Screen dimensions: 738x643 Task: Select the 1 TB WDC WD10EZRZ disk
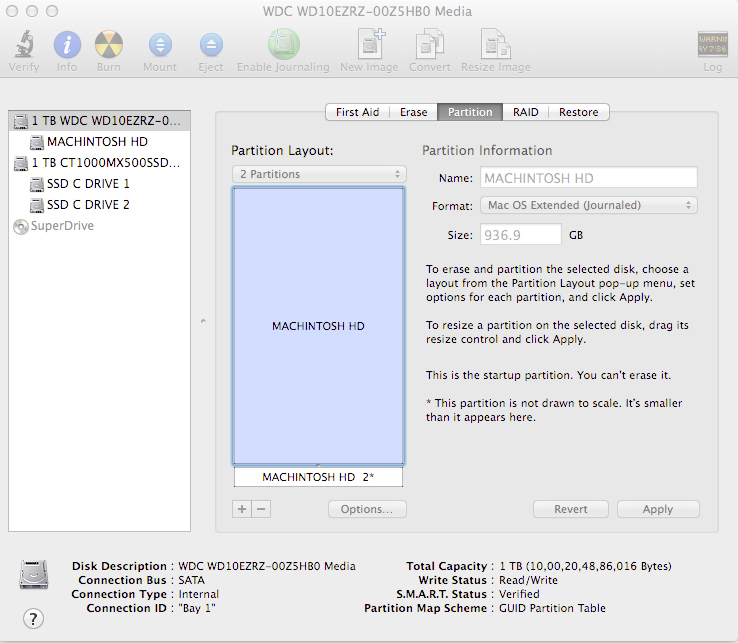coord(99,121)
